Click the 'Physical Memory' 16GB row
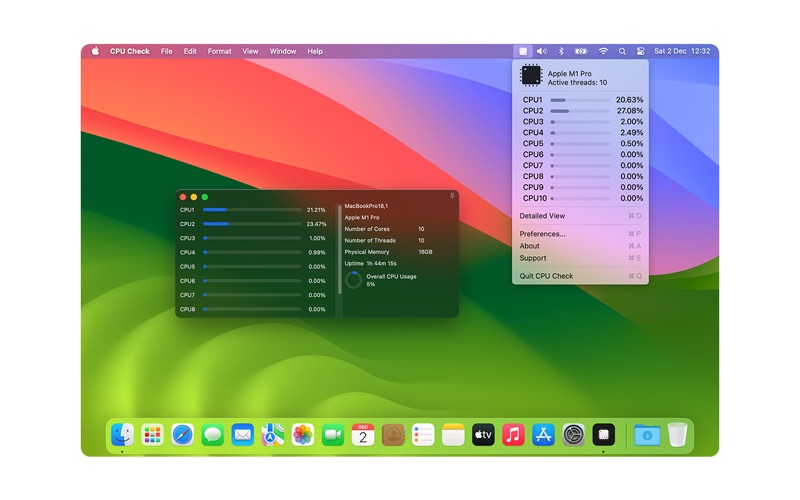Viewport: 800px width, 500px height. [x=388, y=252]
